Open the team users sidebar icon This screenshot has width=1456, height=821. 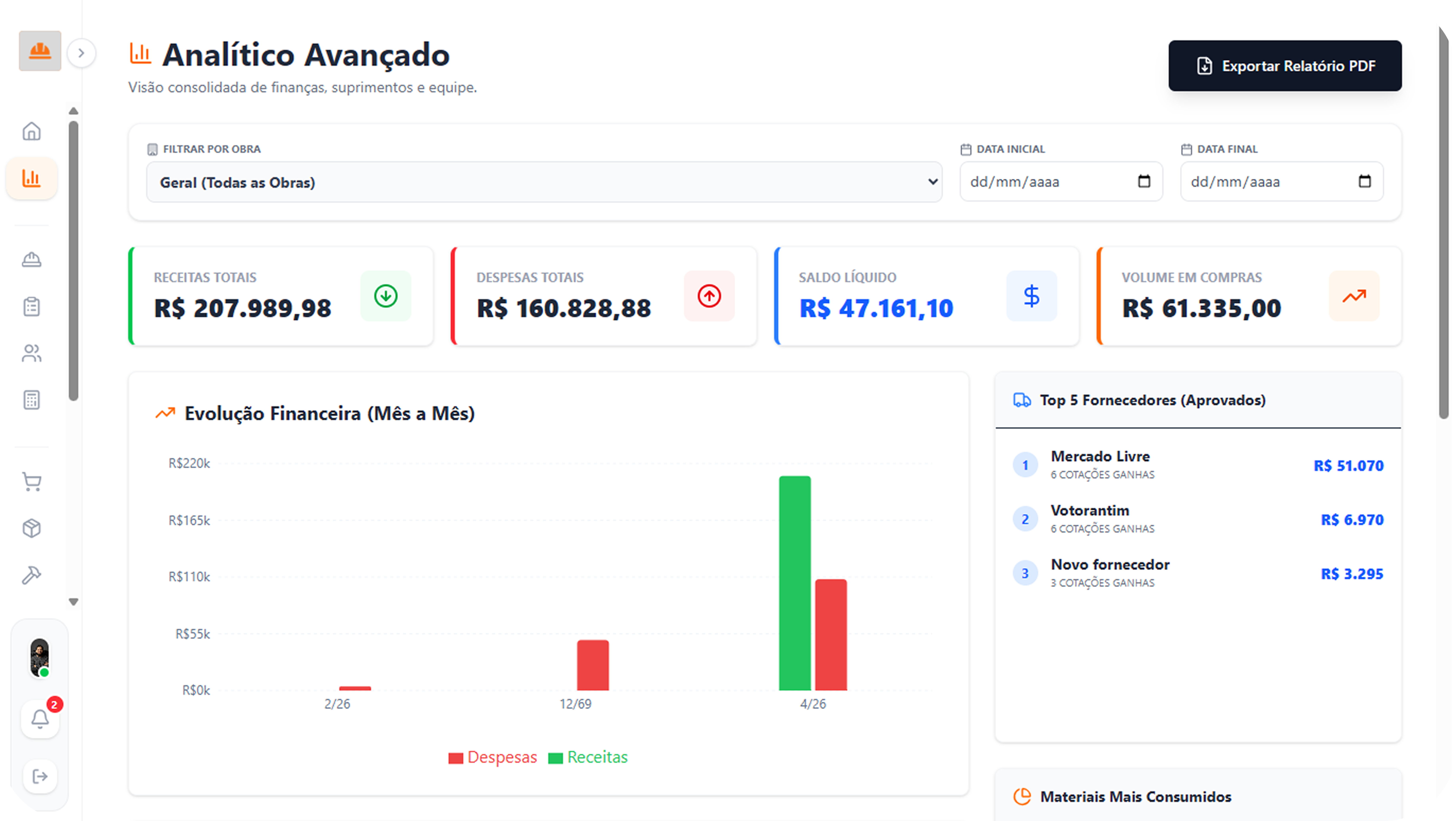coord(32,353)
